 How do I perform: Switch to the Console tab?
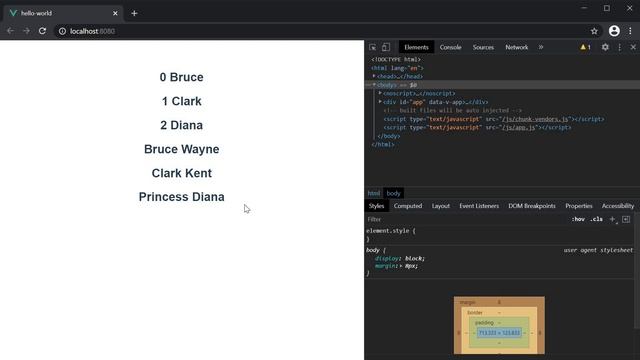pos(450,47)
